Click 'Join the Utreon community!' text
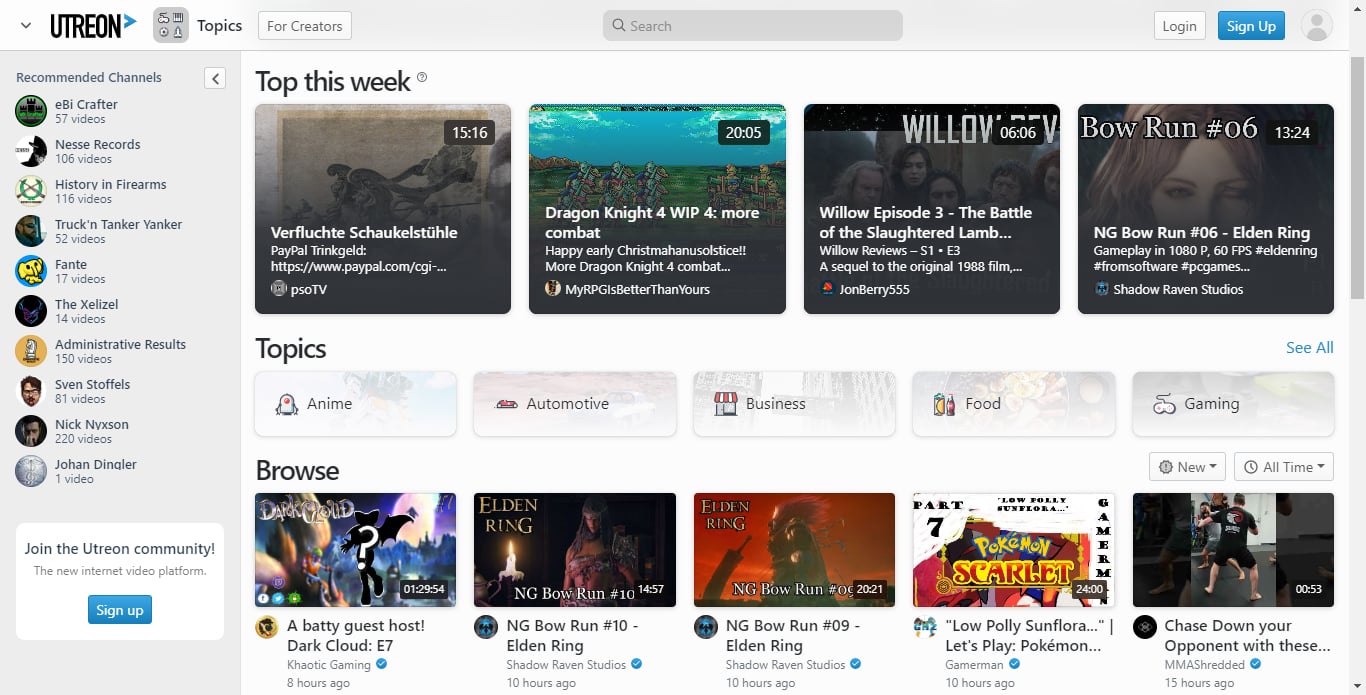 (120, 548)
